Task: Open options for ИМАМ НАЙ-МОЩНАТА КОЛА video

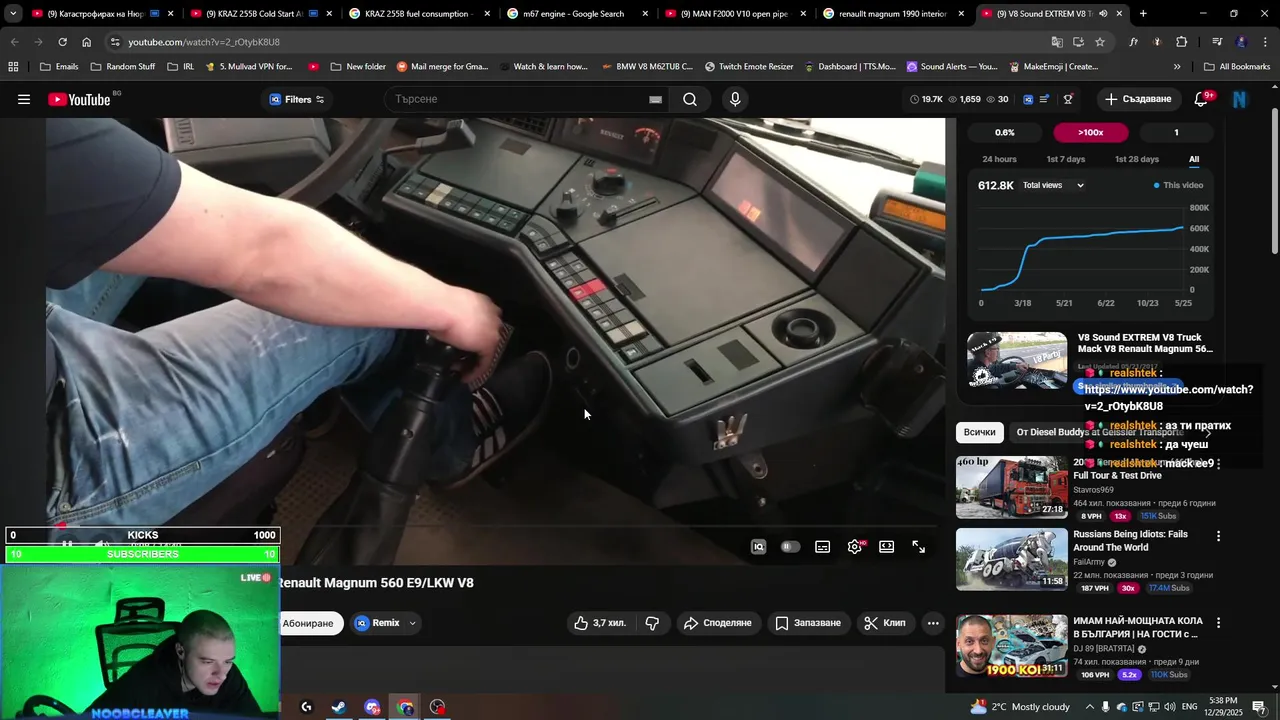Action: point(1218,622)
